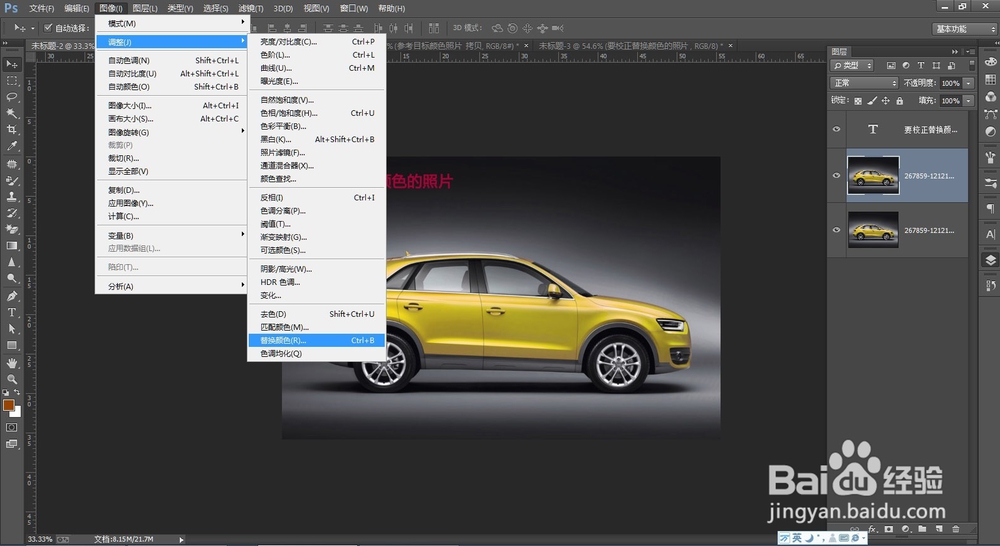Select the Dodge tool

(x=11, y=278)
